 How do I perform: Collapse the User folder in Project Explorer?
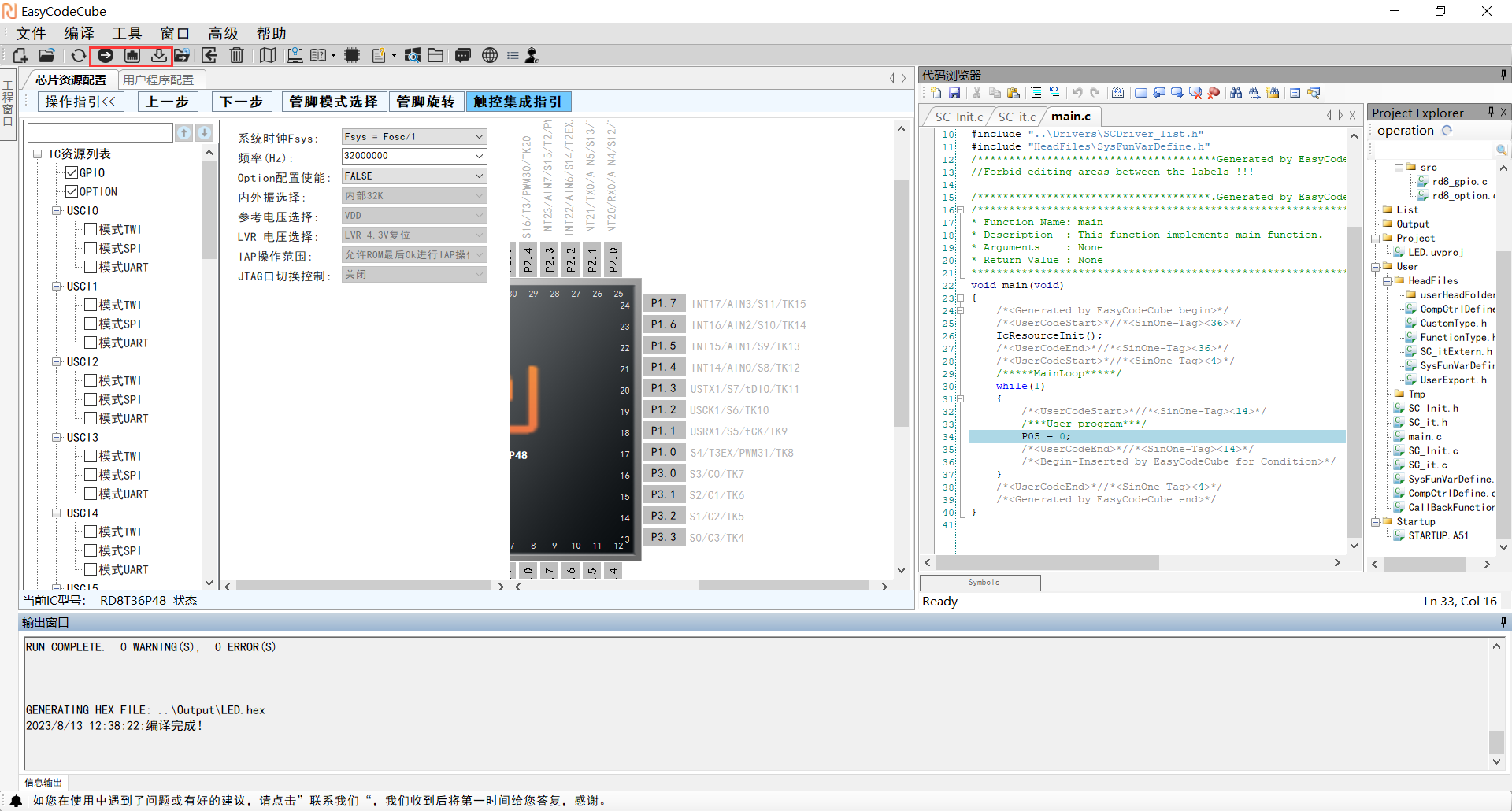1375,266
